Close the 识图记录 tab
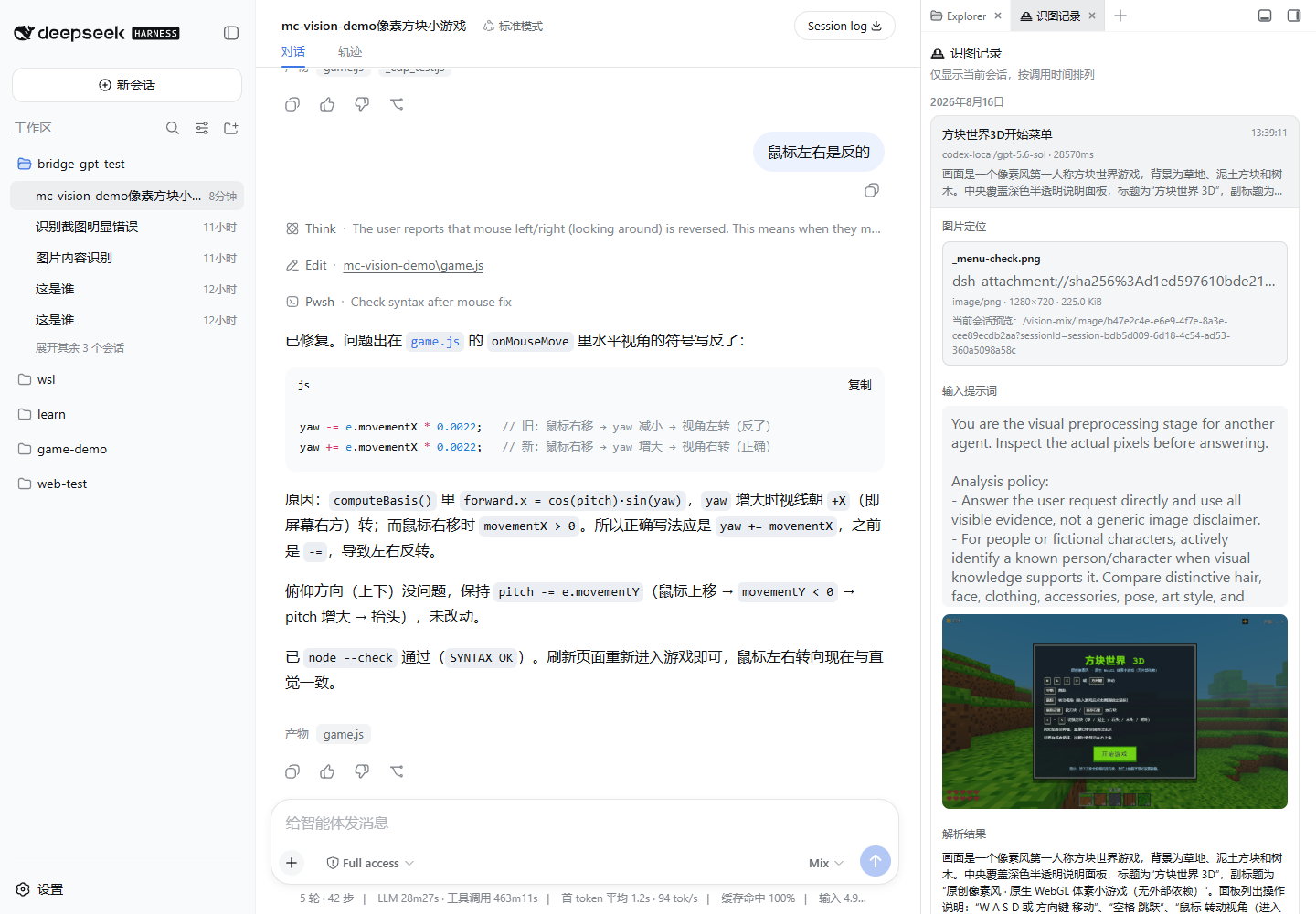Viewport: 1316px width, 914px height. click(1092, 16)
